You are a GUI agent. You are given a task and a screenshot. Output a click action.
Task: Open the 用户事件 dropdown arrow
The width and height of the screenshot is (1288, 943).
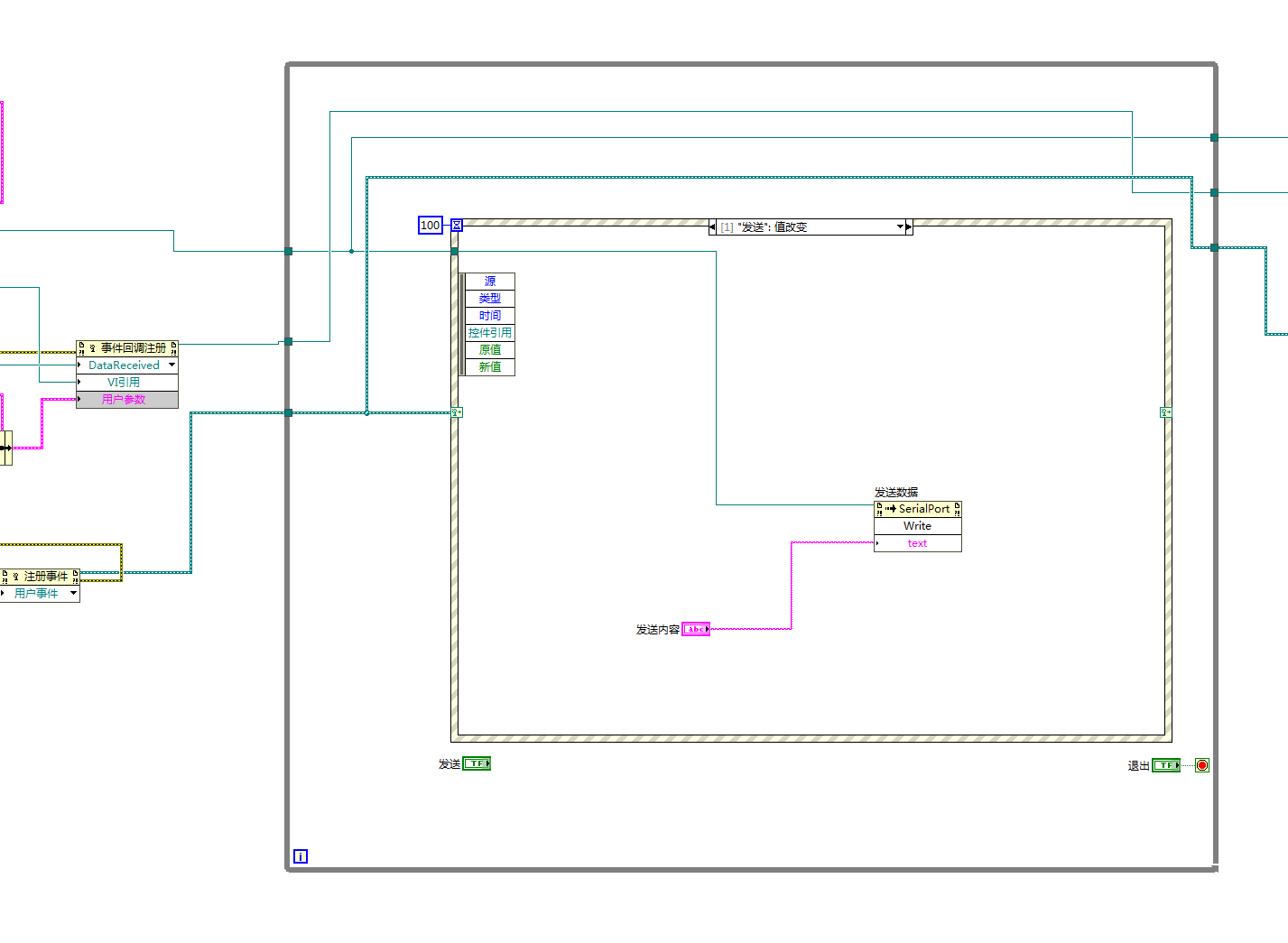pyautogui.click(x=73, y=594)
